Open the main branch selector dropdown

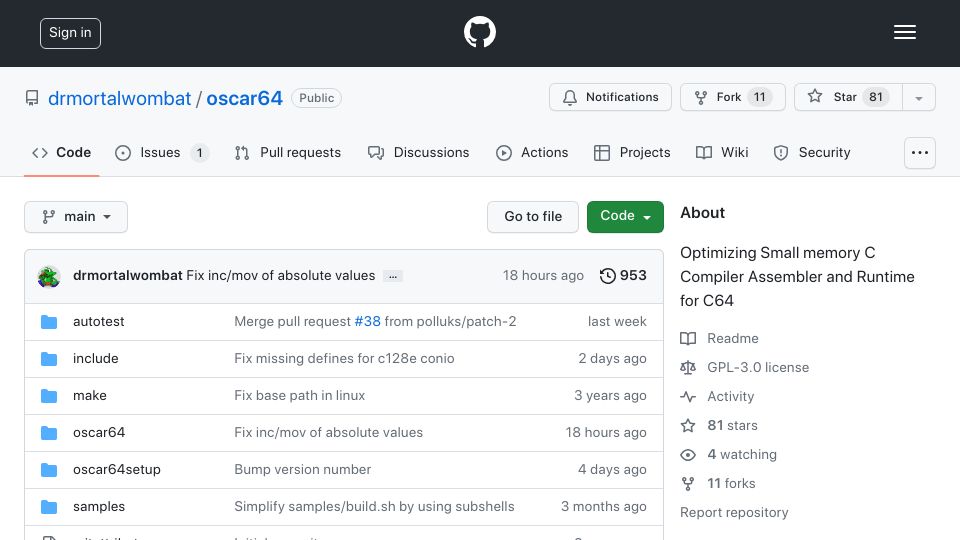click(76, 217)
